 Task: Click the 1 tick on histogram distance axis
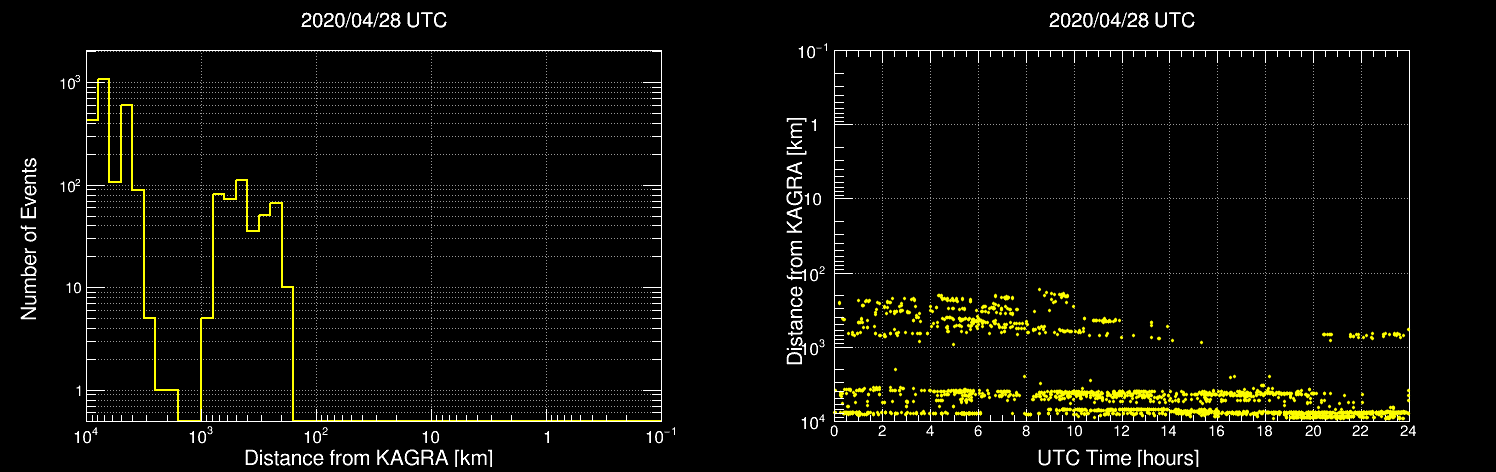coord(547,437)
